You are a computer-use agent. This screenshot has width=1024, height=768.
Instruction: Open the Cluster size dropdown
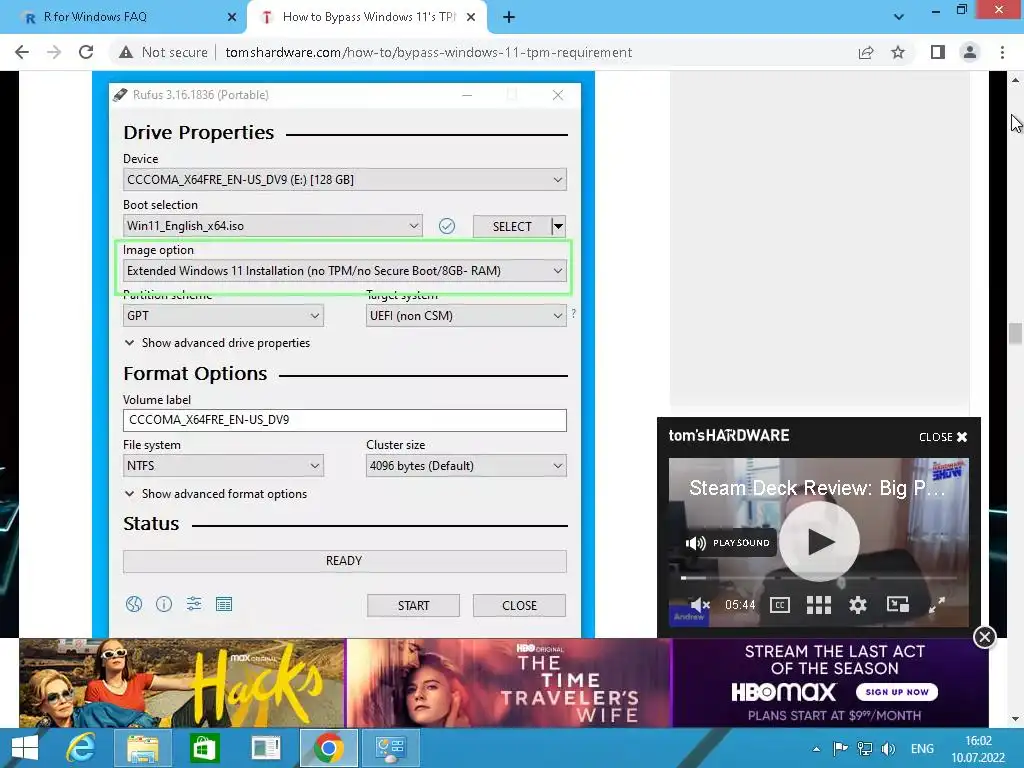click(x=466, y=466)
